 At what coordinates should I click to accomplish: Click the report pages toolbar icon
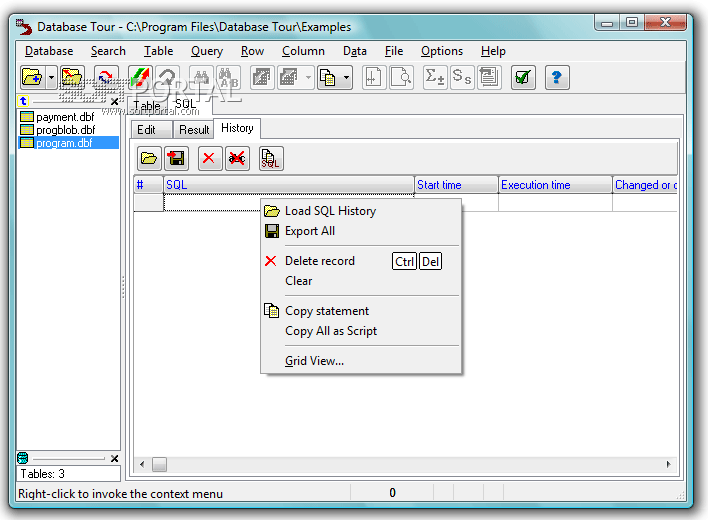point(489,78)
